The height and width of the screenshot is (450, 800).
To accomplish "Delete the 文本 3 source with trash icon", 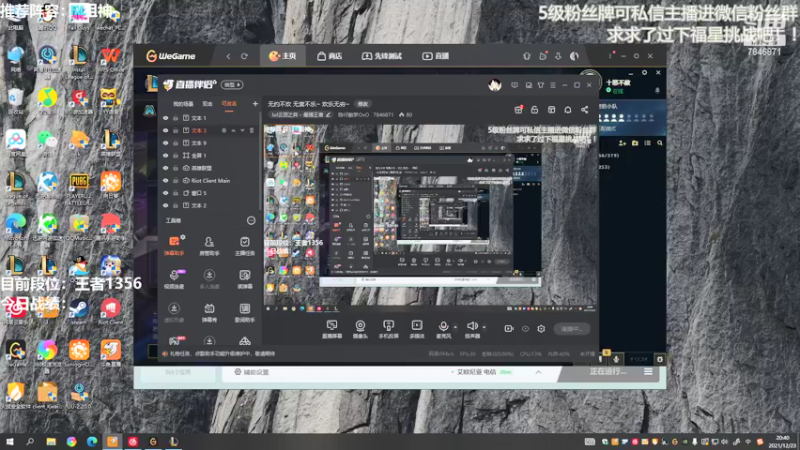I will [x=252, y=131].
